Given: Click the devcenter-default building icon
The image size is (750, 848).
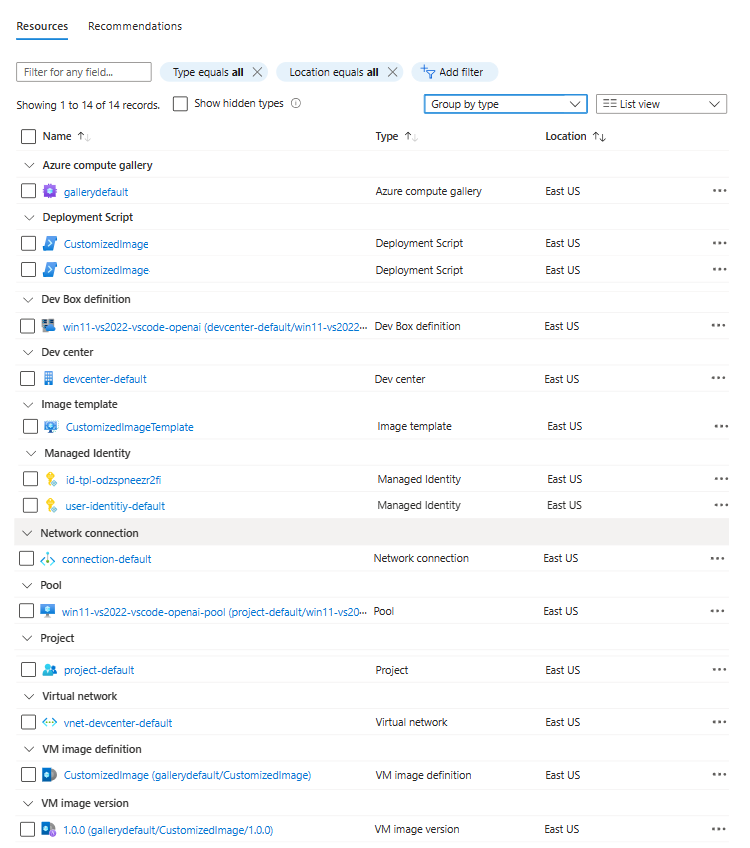Looking at the screenshot, I should coord(49,379).
